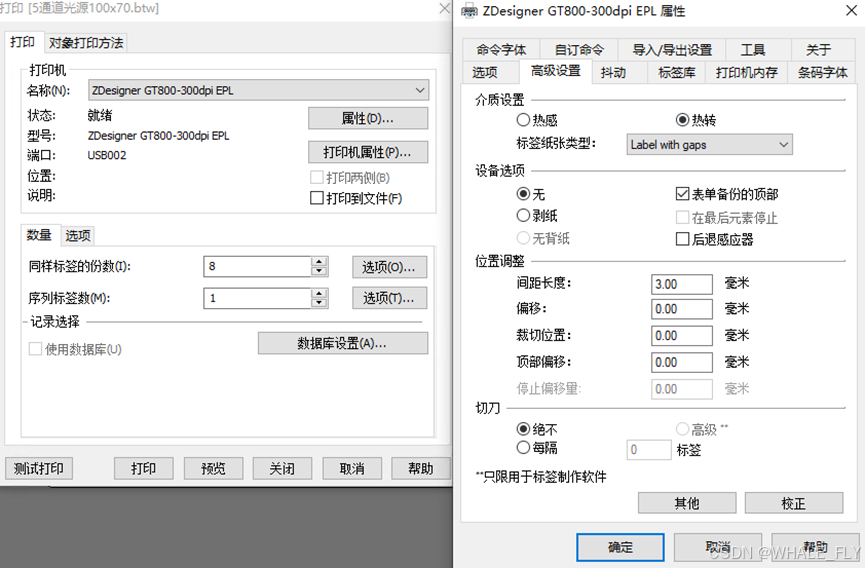Screen dimensions: 865x568
Task: Decrease the 同样标签的份数 value with down arrow
Action: click(x=319, y=271)
